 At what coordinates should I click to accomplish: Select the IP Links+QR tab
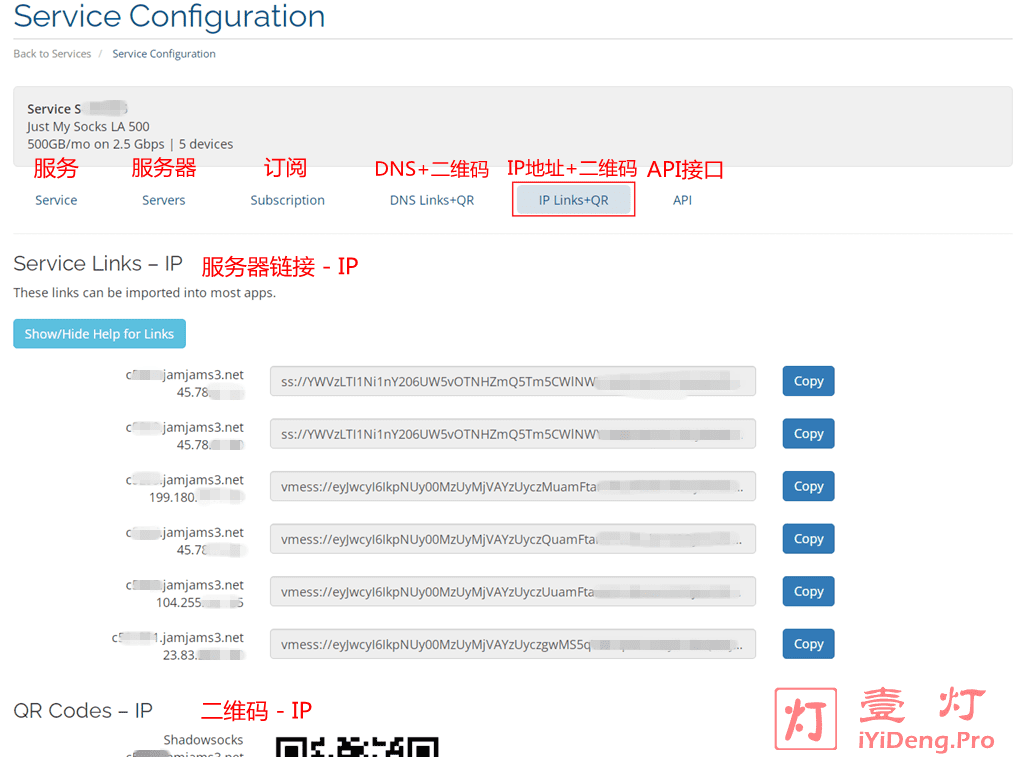[x=573, y=200]
